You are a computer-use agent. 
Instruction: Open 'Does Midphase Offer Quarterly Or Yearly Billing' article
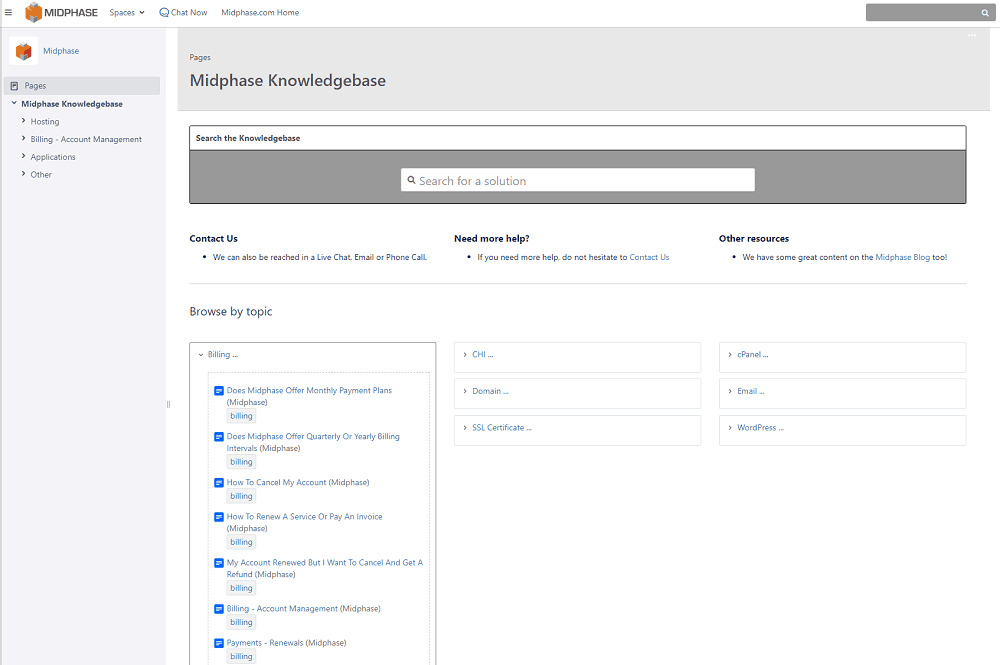pyautogui.click(x=313, y=442)
